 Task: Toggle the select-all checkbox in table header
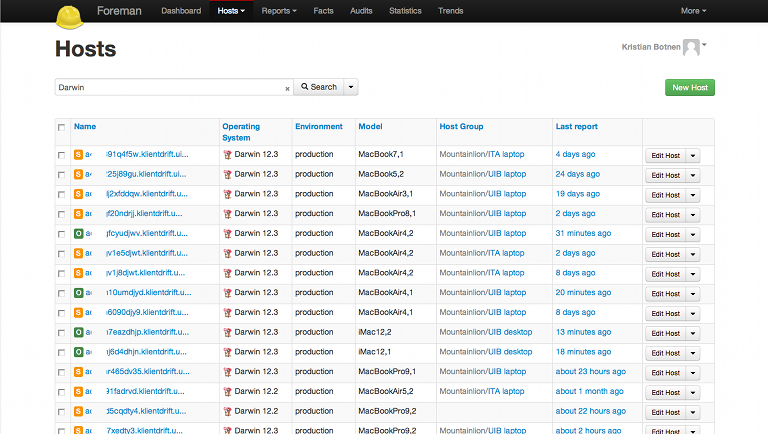pos(61,127)
